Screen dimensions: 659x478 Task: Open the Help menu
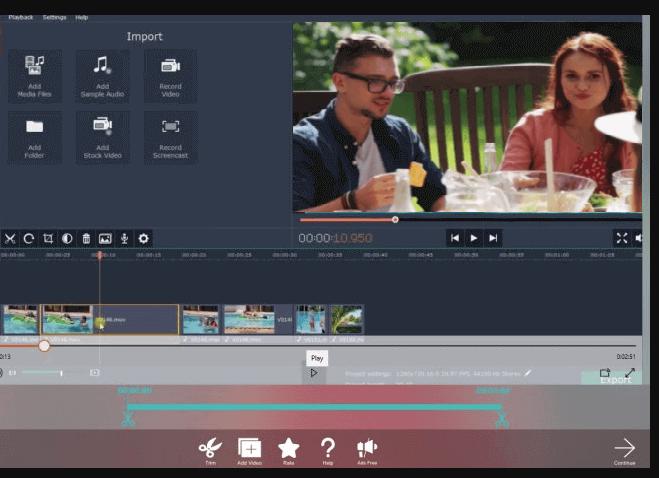[81, 17]
